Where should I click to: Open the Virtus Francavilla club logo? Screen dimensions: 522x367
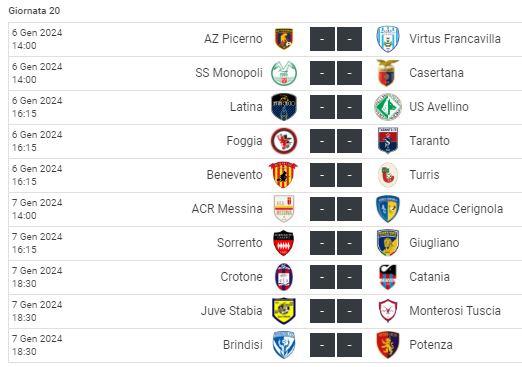388,39
